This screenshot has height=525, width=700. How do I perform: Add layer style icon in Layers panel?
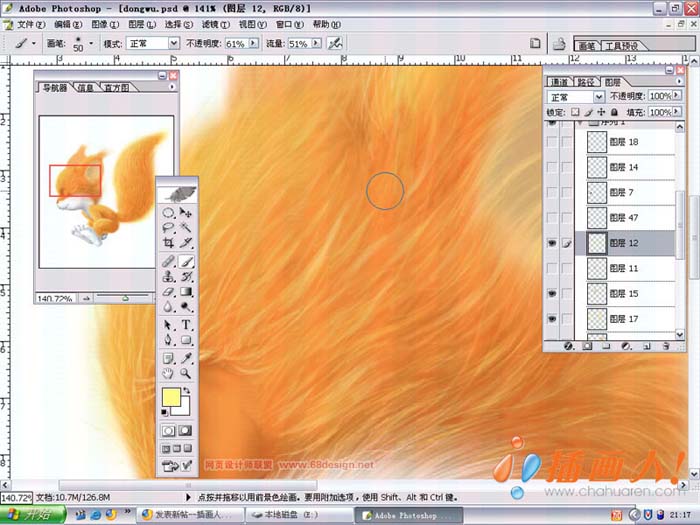[568, 346]
